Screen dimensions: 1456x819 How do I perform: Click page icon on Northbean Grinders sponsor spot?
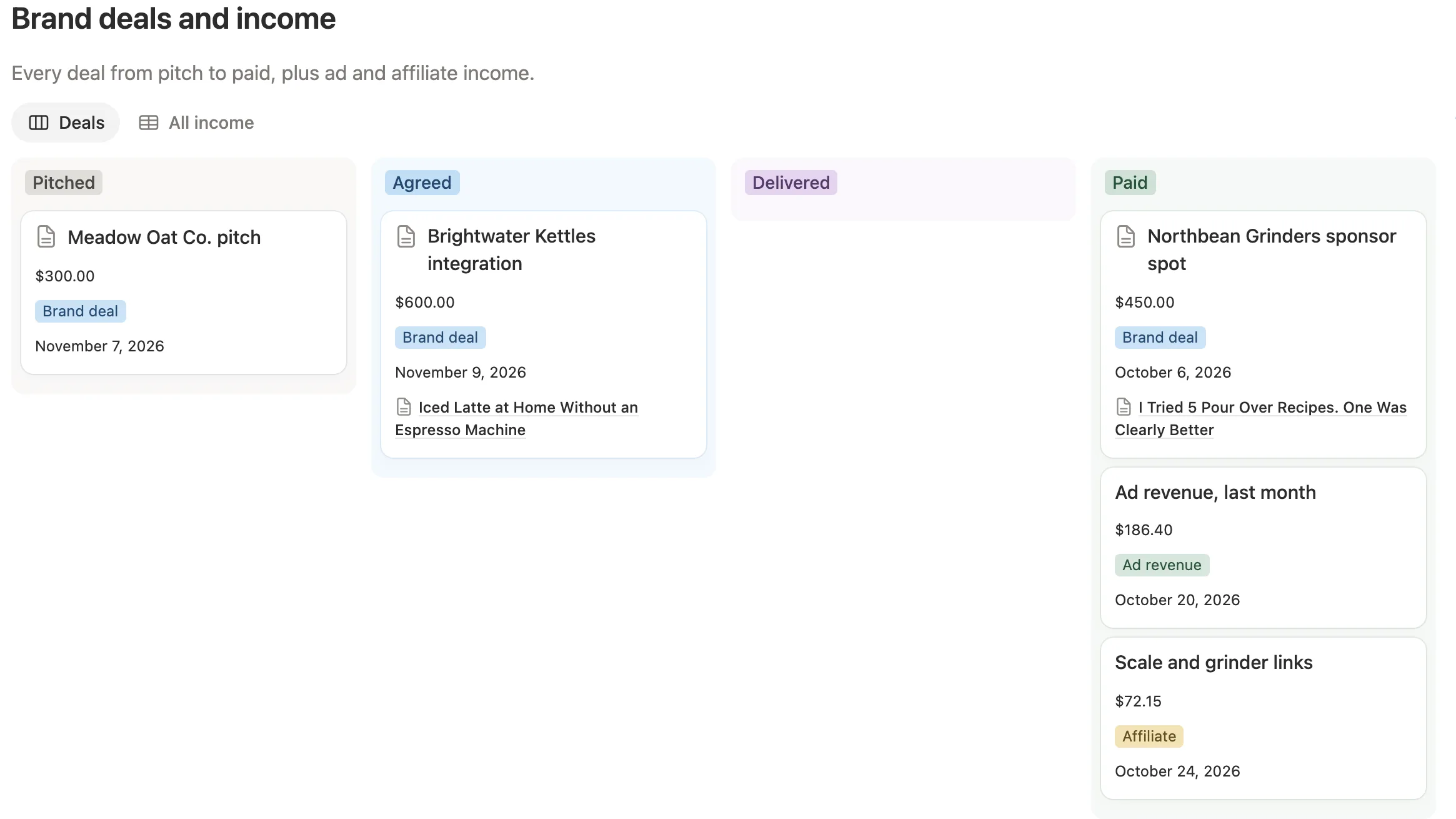(1126, 237)
